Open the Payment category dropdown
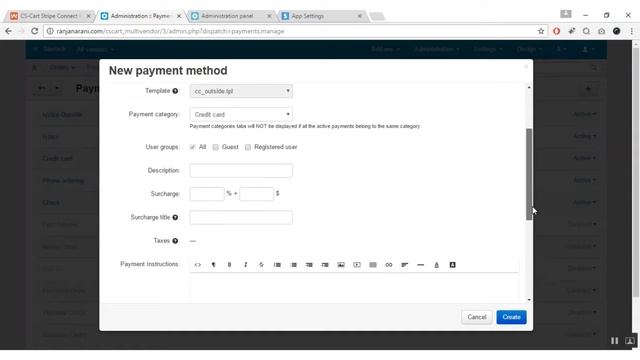The image size is (640, 360). [x=241, y=114]
